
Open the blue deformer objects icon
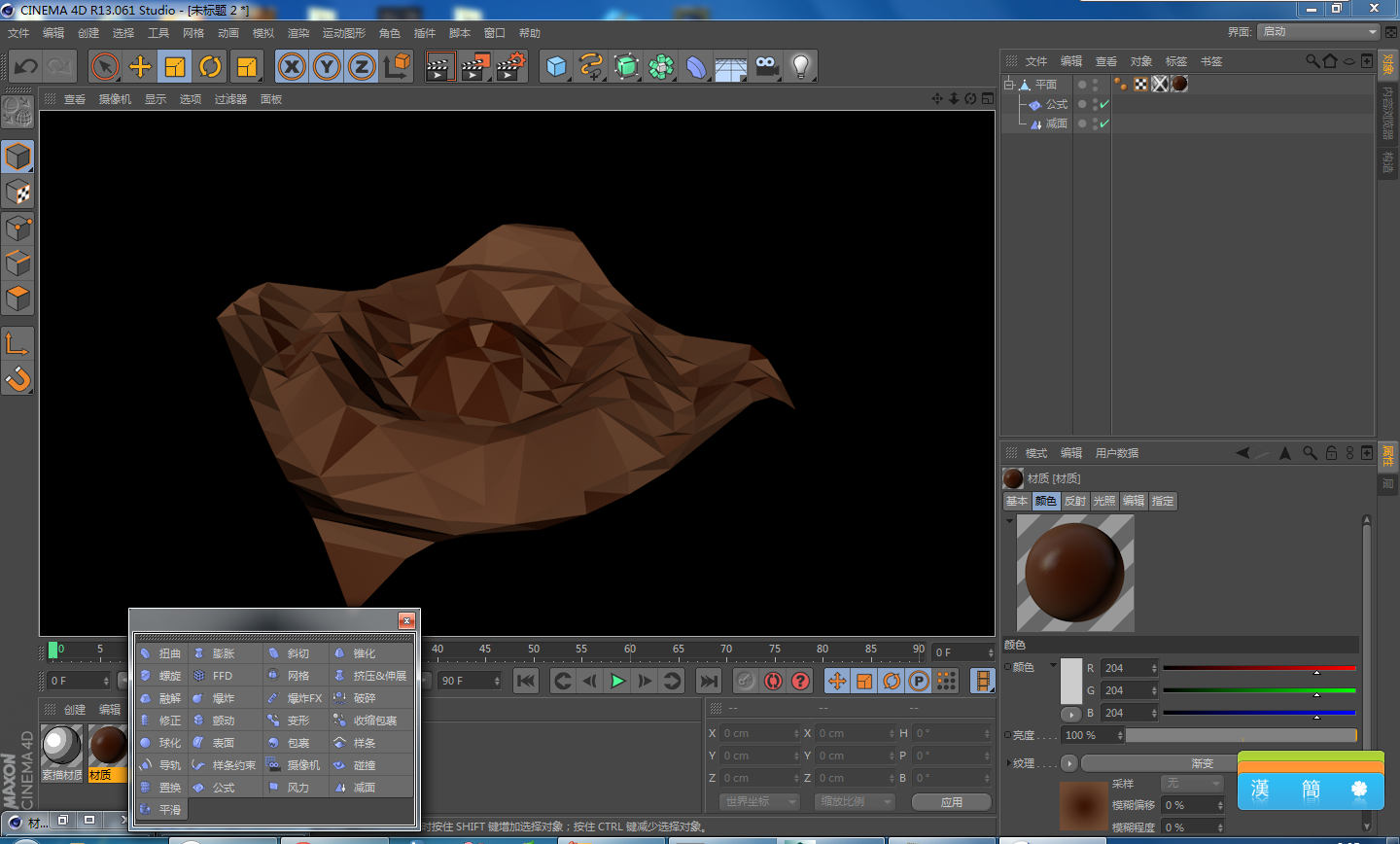(696, 66)
